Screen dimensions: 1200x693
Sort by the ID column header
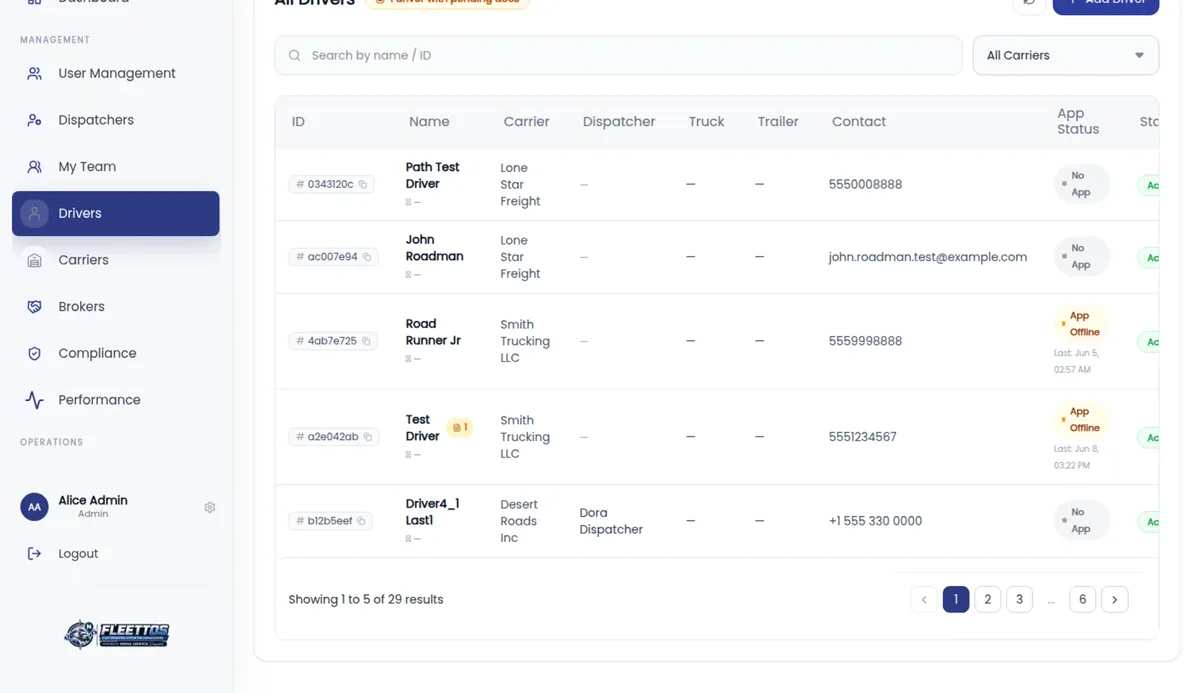coord(298,122)
